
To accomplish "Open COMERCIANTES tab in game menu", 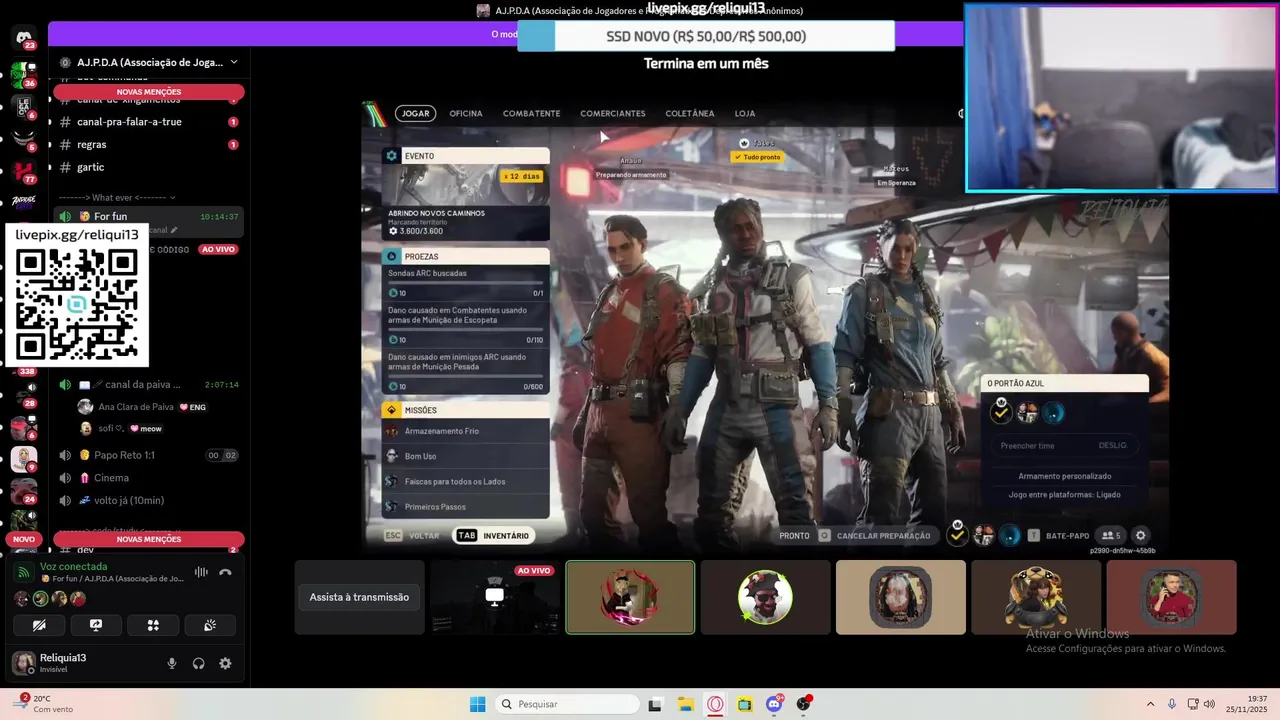I will [x=613, y=113].
